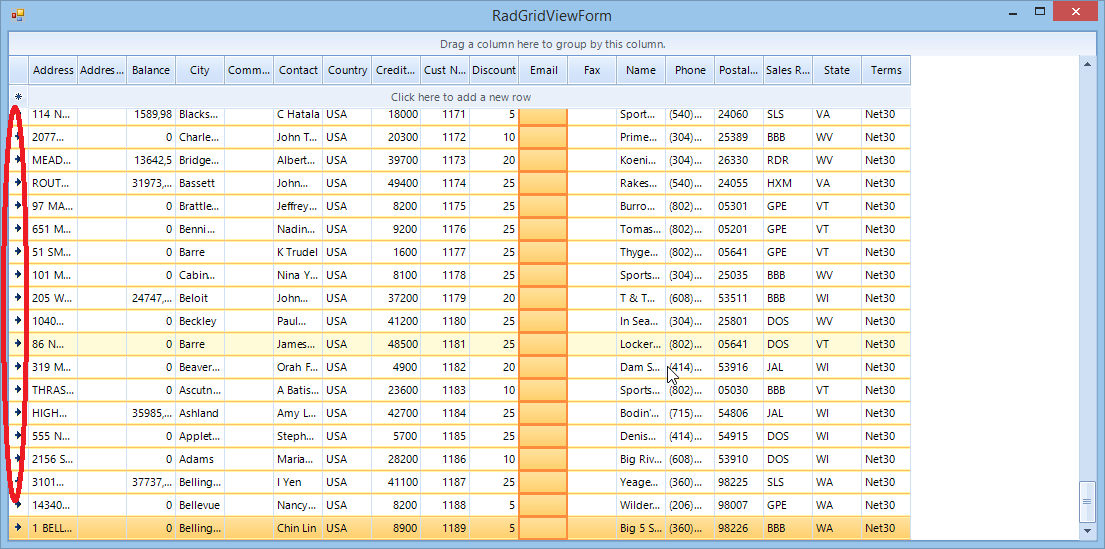The image size is (1105, 549).
Task: Select row header arrow for customer 1185
Action: (x=18, y=436)
